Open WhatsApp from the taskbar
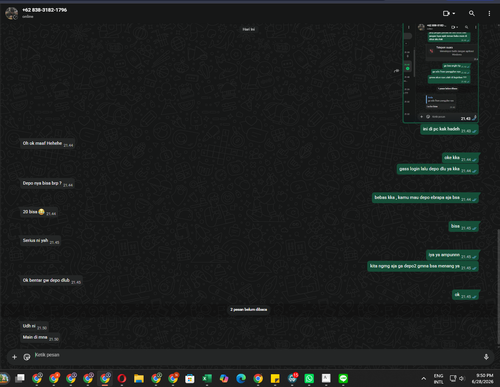The height and width of the screenshot is (387, 500). 309,378
